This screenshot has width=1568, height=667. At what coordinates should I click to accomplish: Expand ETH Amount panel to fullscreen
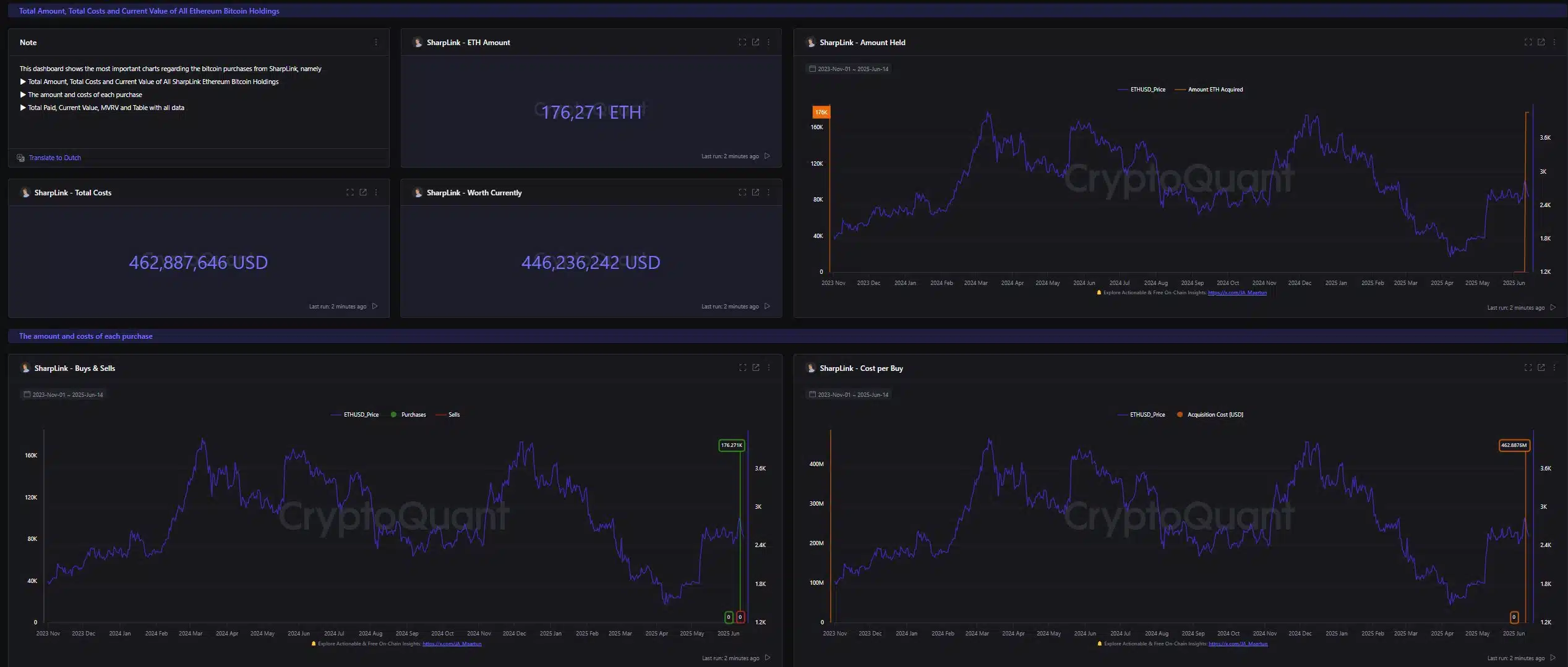[x=742, y=42]
